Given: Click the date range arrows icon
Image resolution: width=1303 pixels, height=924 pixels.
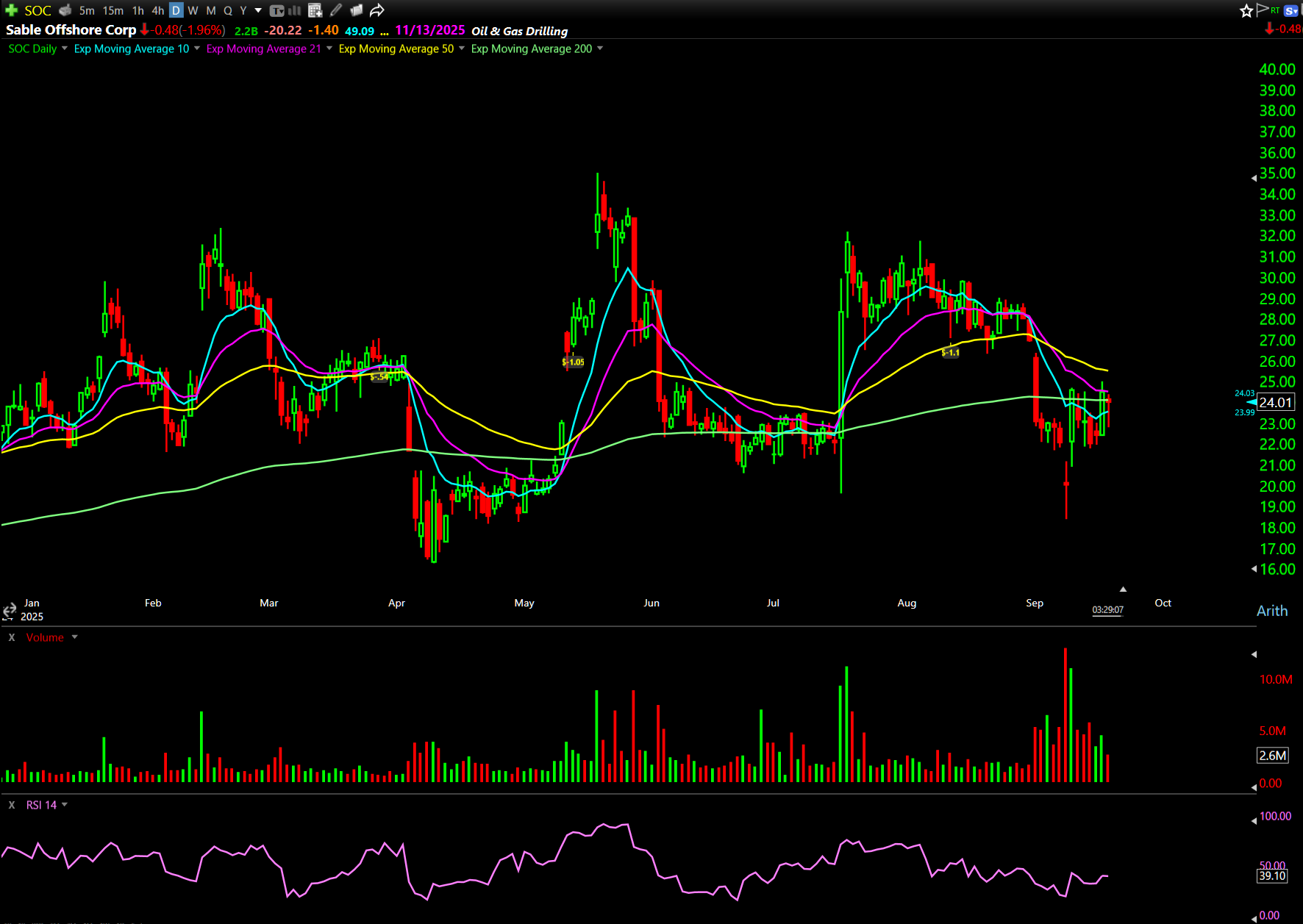Looking at the screenshot, I should click(9, 611).
